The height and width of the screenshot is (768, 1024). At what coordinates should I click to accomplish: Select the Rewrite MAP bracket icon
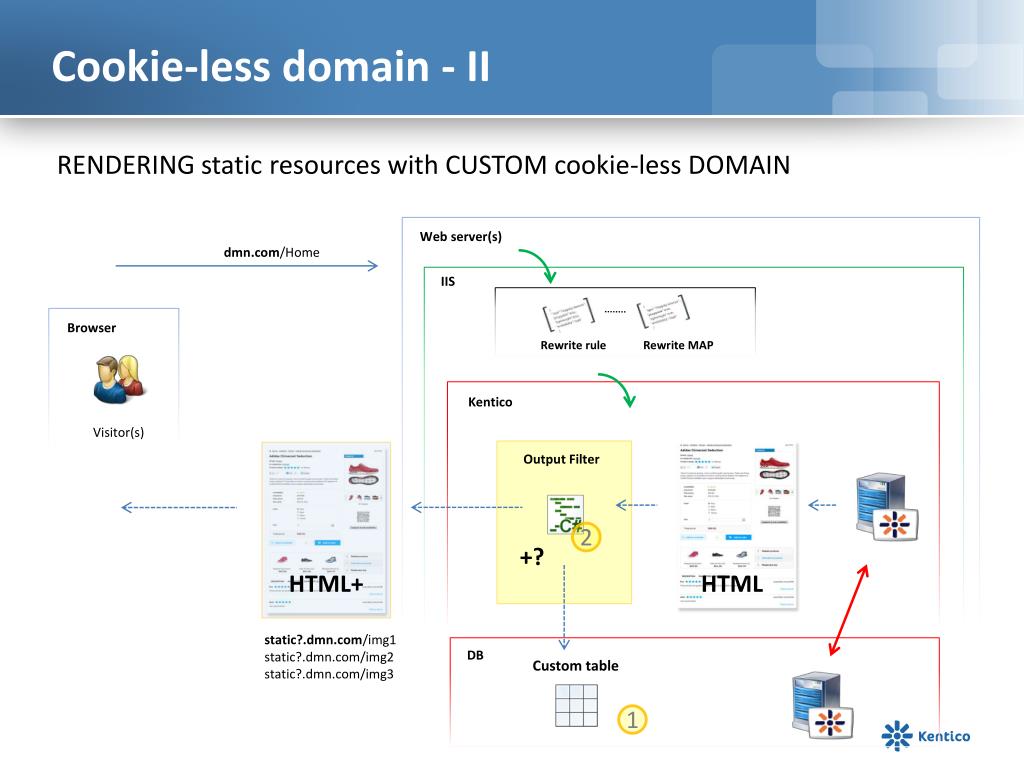pyautogui.click(x=664, y=311)
